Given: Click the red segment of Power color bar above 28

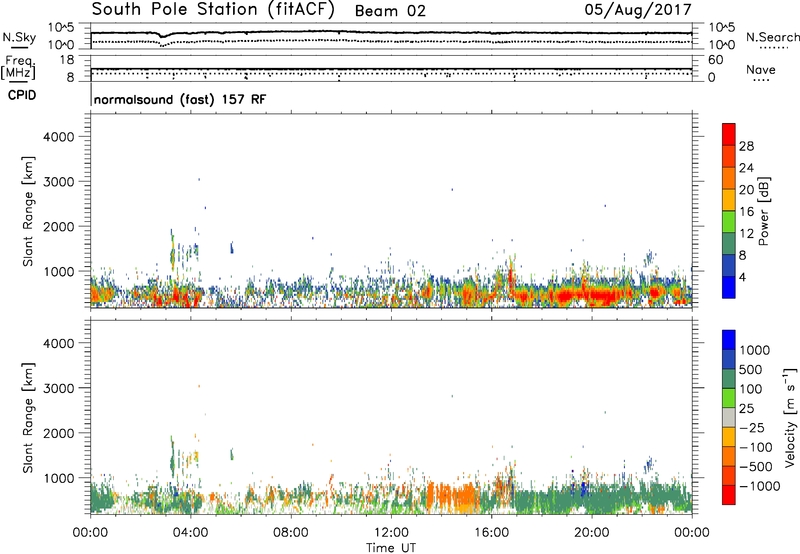Looking at the screenshot, I should pyautogui.click(x=729, y=134).
